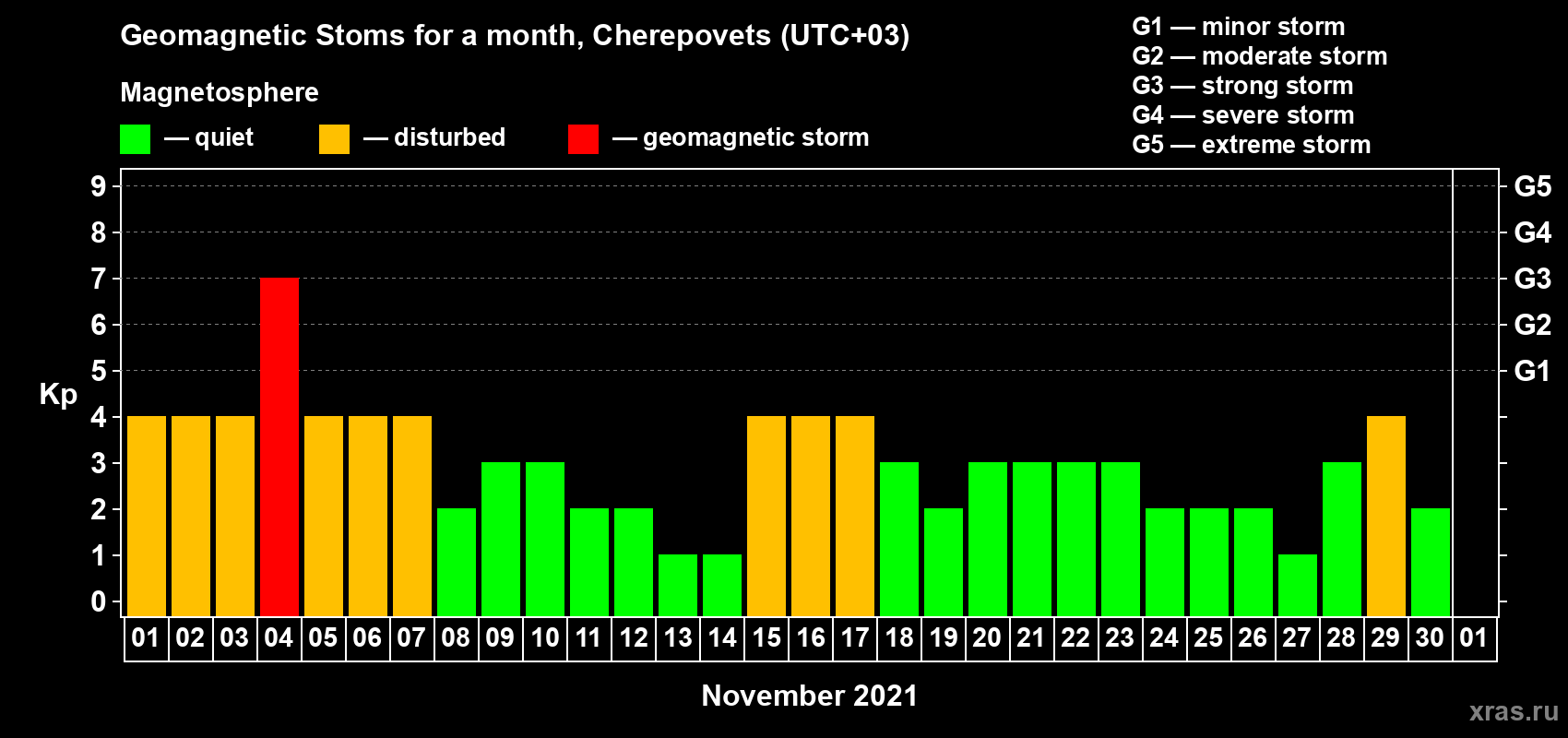The image size is (1568, 738).
Task: Click the Kp axis label
Action: [x=58, y=395]
